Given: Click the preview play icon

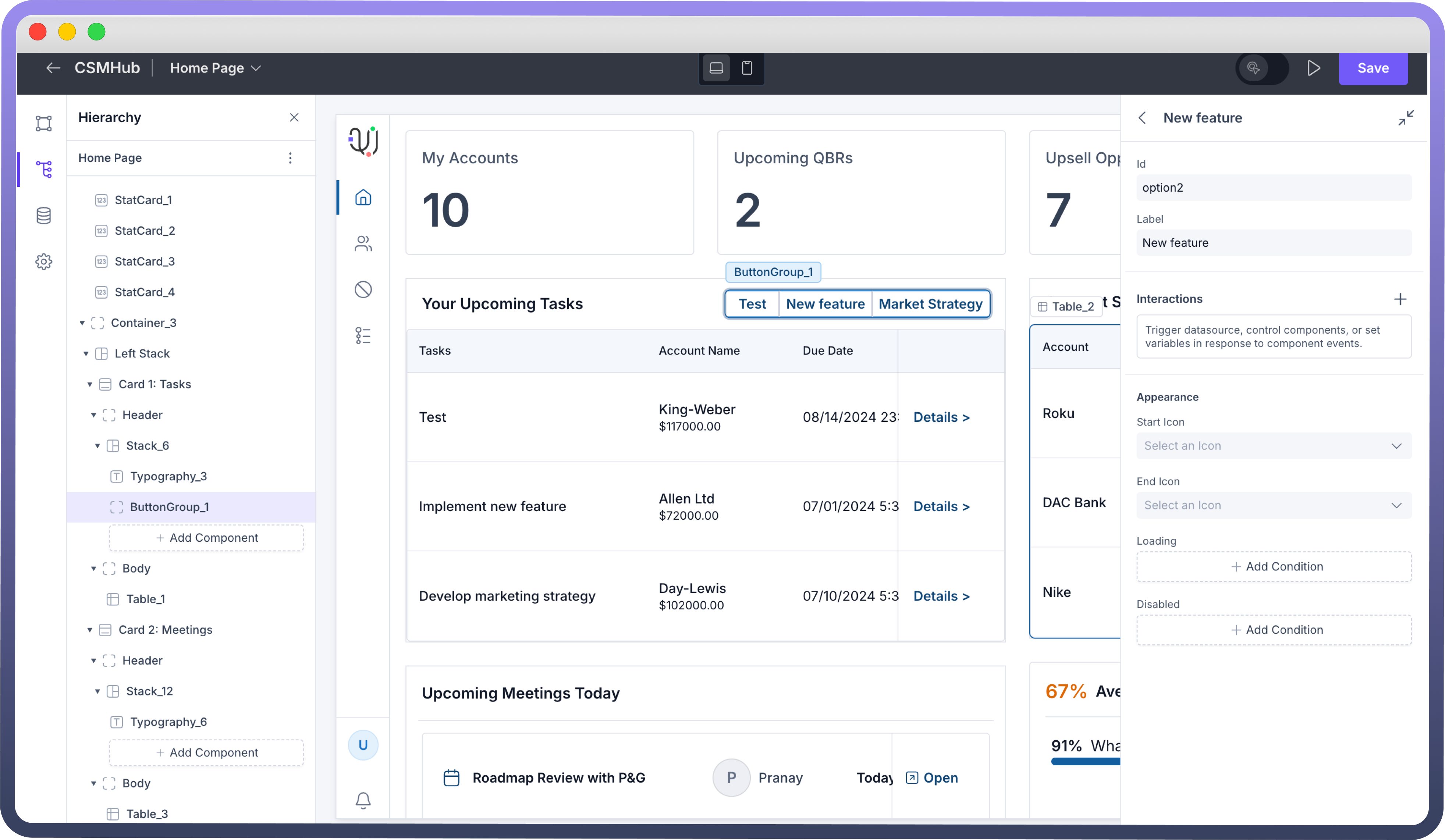Looking at the screenshot, I should 1313,68.
